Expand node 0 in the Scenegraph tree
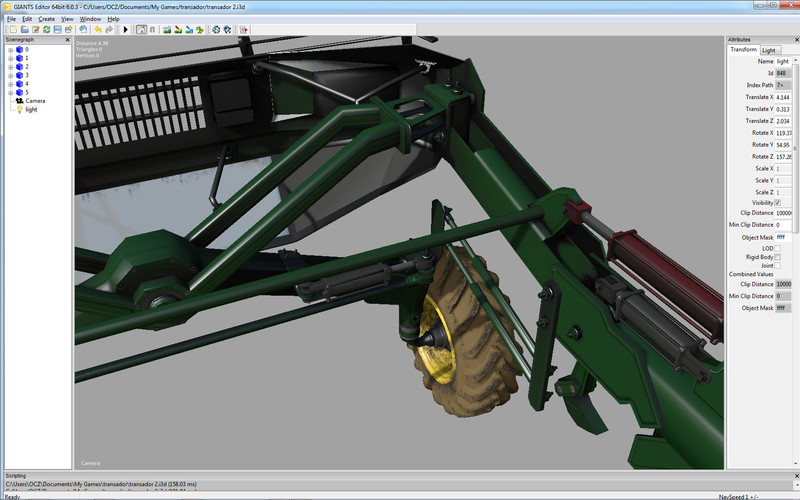This screenshot has height=500, width=800. [9, 49]
